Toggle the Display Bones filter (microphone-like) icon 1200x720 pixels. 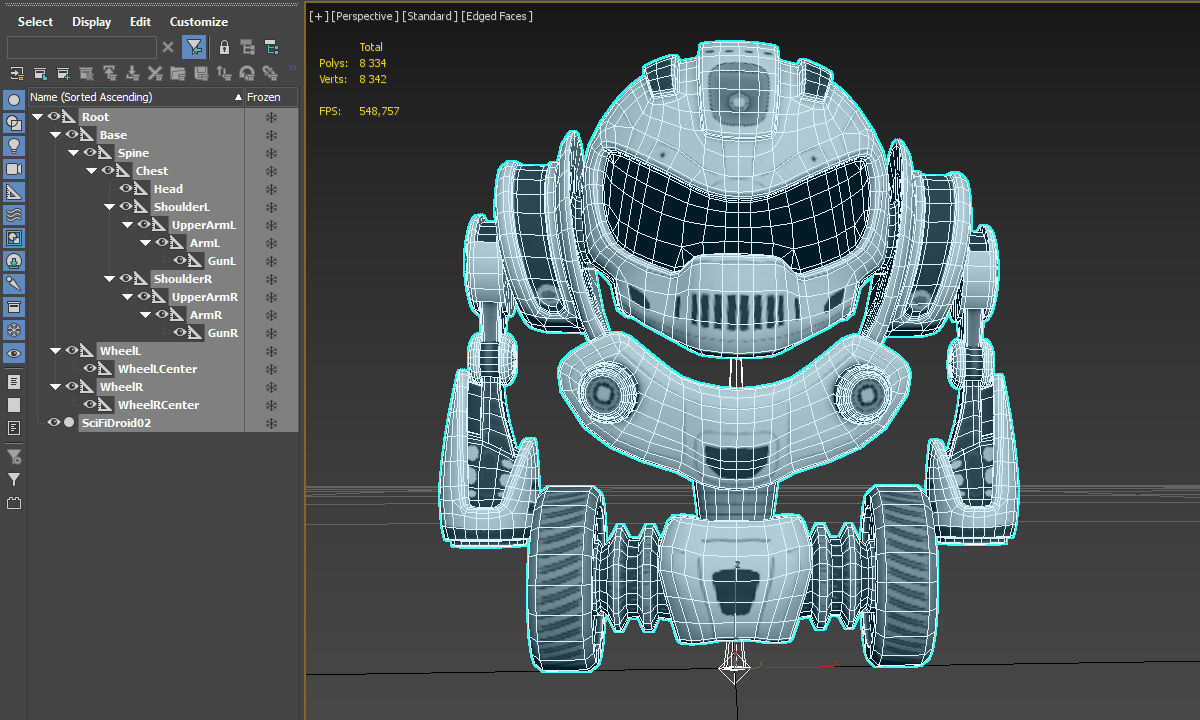pos(14,284)
